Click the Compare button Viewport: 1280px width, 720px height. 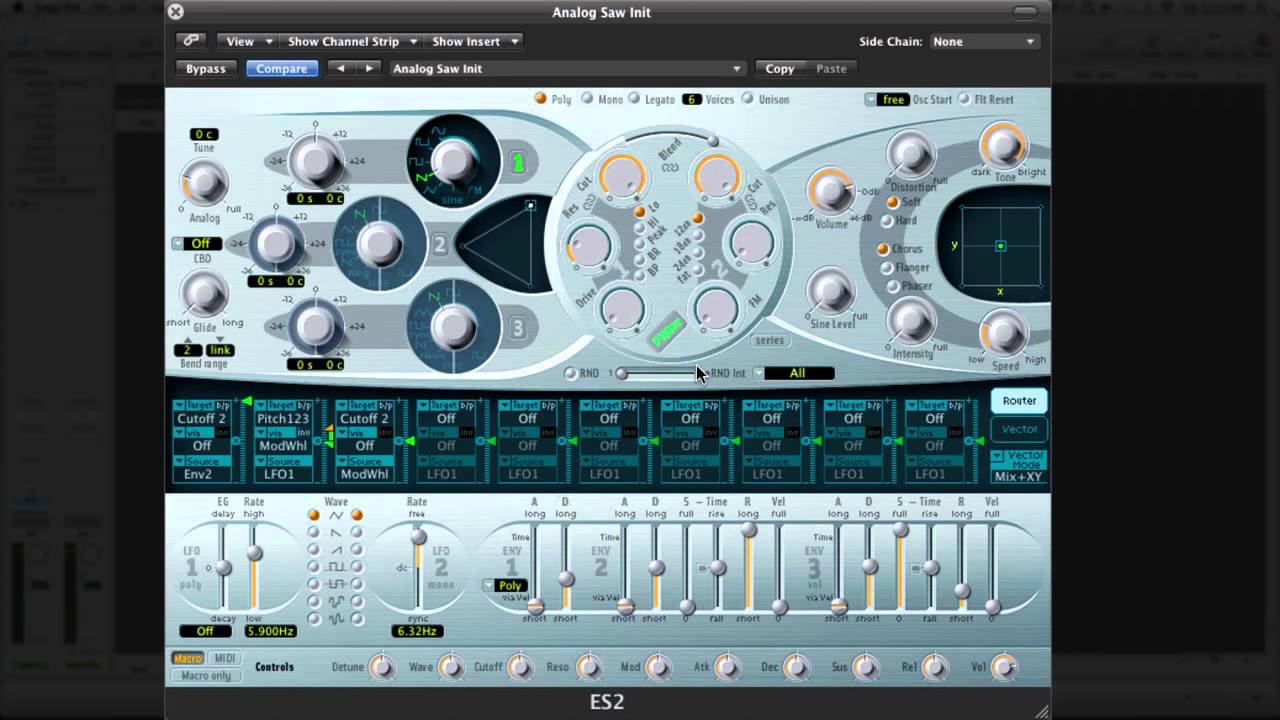pyautogui.click(x=281, y=68)
